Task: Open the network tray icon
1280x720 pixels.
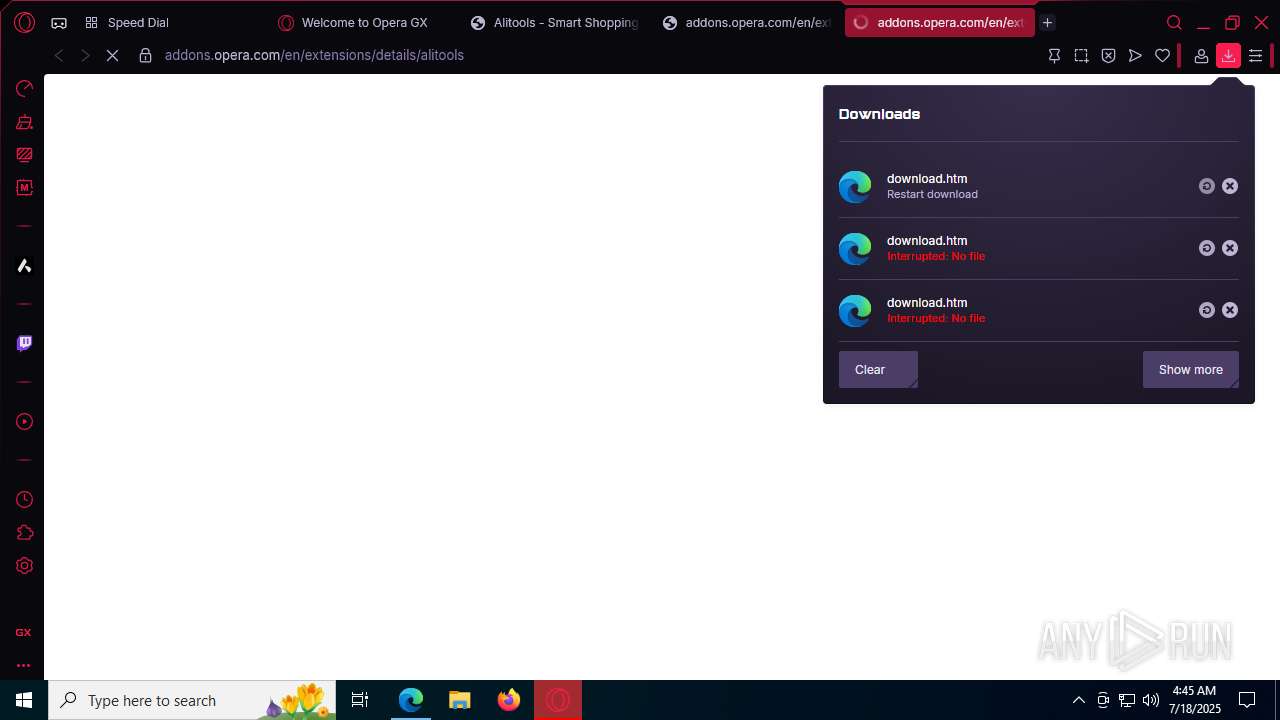Action: [1127, 700]
